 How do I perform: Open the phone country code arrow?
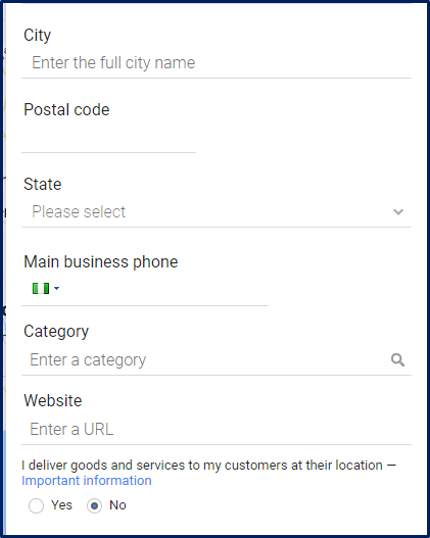pyautogui.click(x=57, y=289)
